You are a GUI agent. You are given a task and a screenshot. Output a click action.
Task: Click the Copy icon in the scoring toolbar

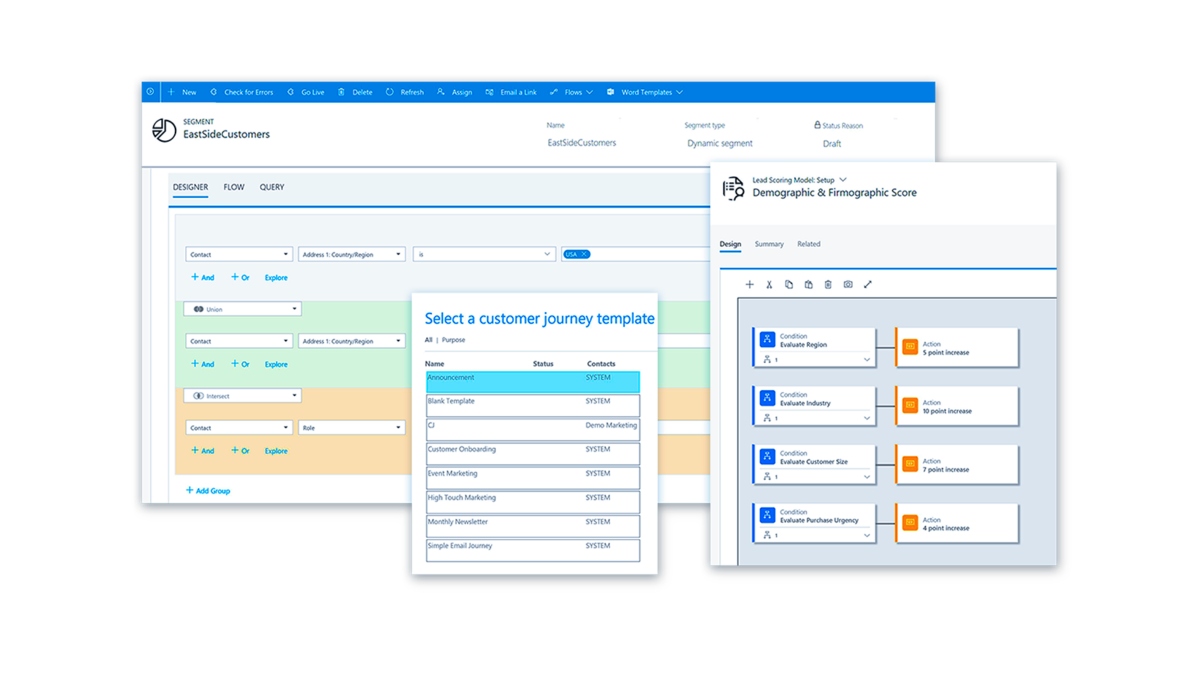point(789,285)
